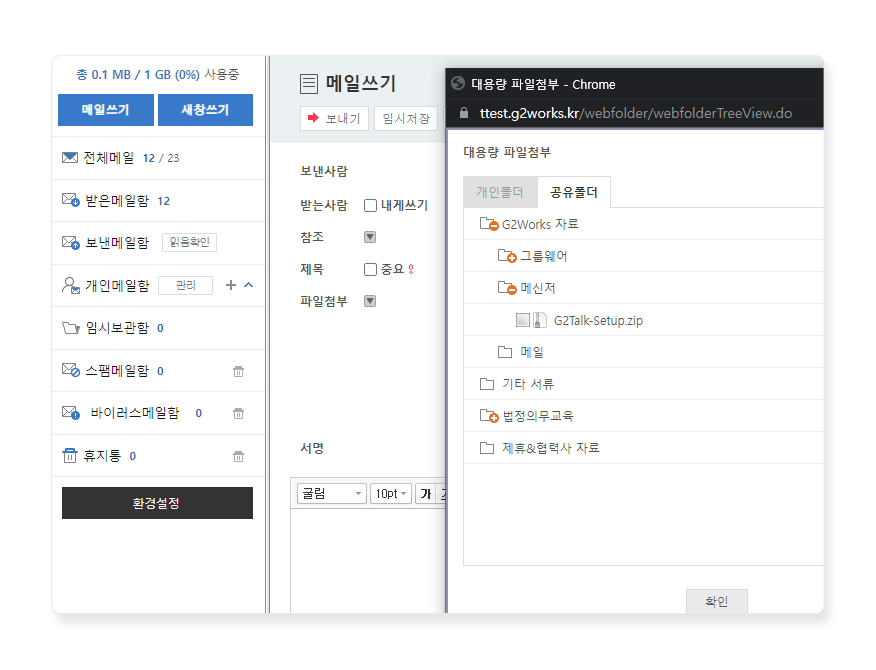Collapse the 메신저 folder

click(507, 288)
